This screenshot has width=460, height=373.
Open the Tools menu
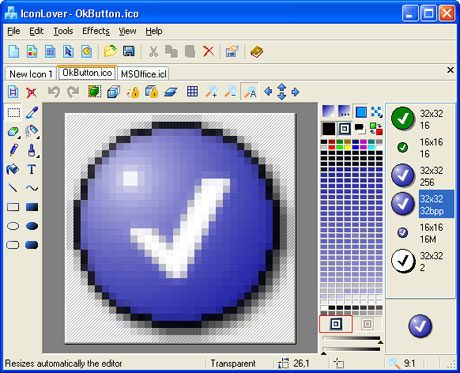(63, 31)
